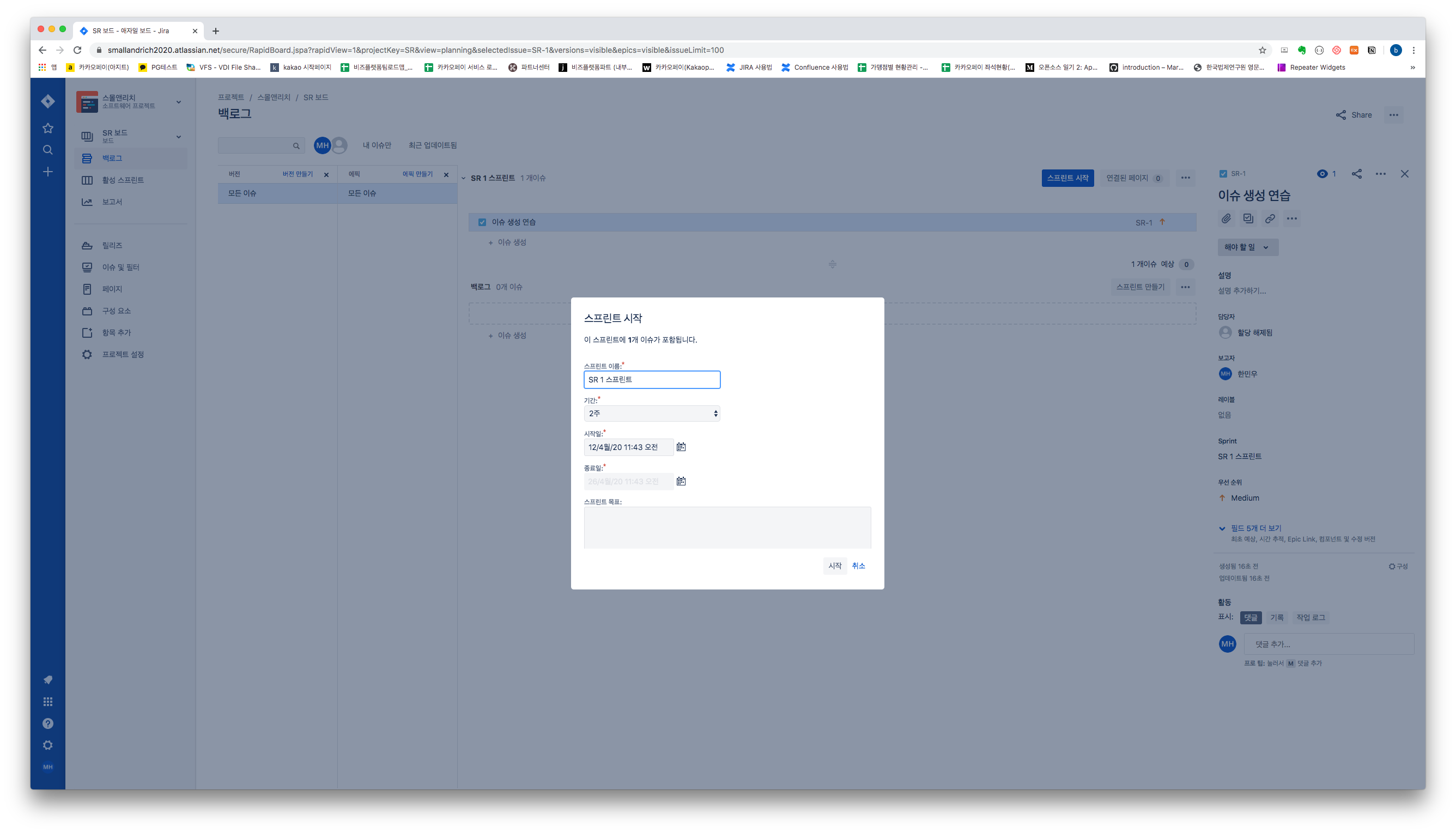The height and width of the screenshot is (833, 1456).
Task: Click the 시작 button in sprint dialog
Action: pyautogui.click(x=835, y=566)
